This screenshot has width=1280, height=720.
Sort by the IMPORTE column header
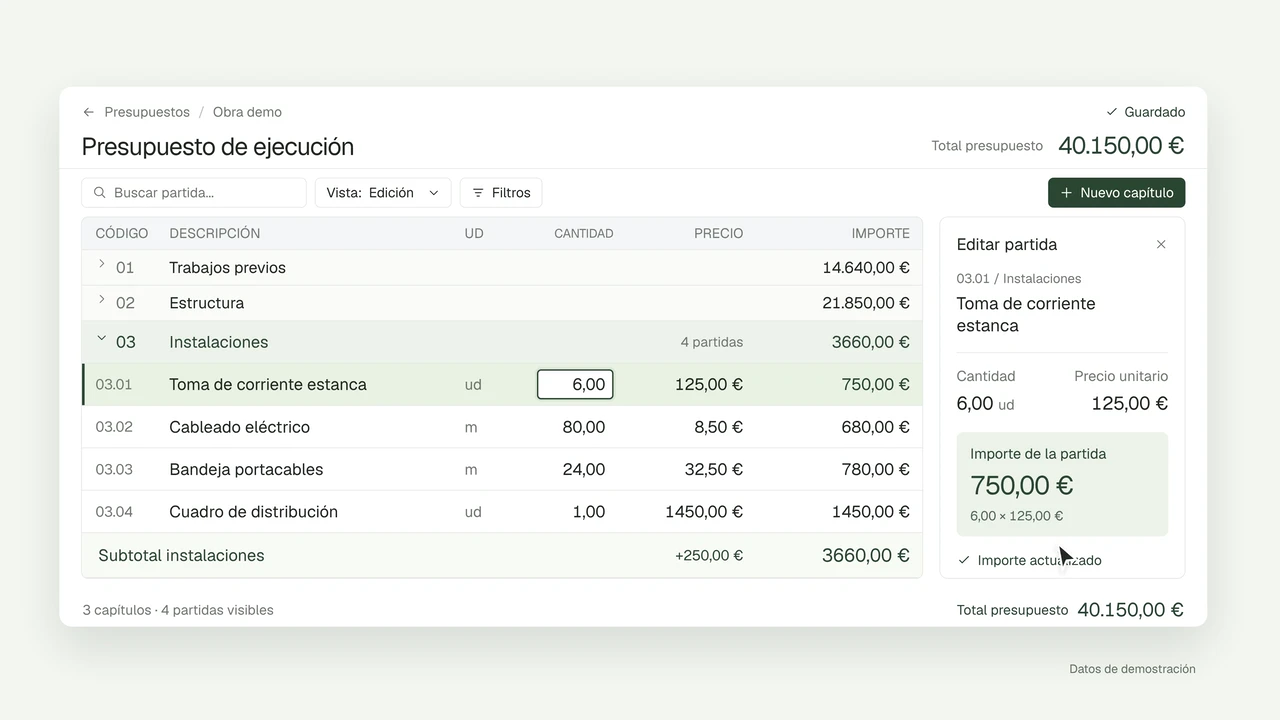(880, 233)
